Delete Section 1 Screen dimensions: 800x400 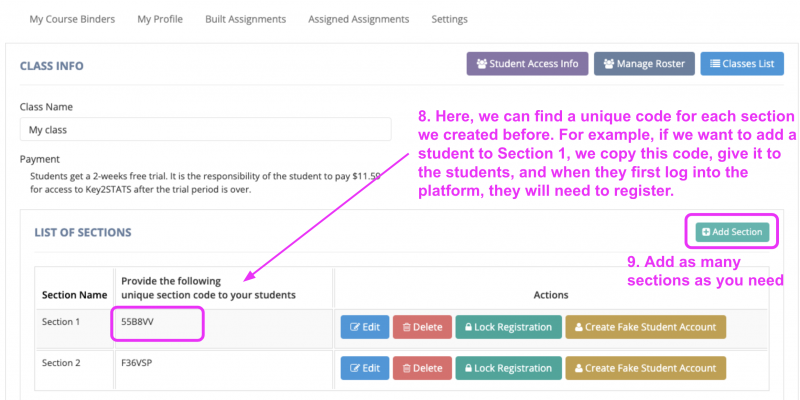(x=421, y=327)
